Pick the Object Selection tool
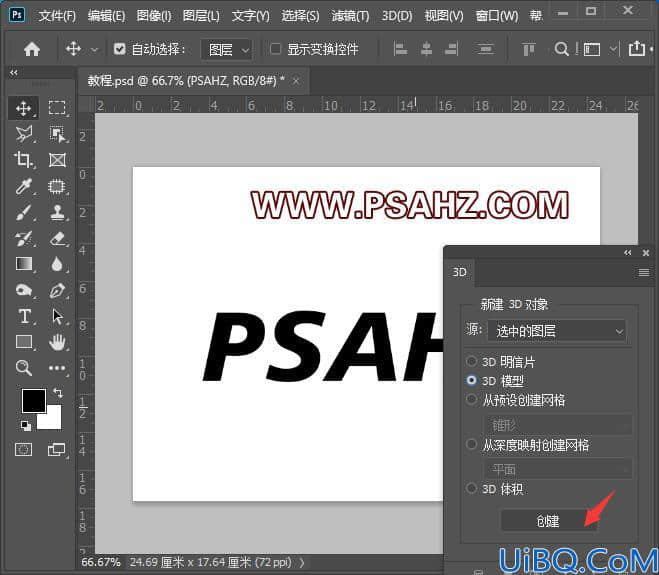659x575 pixels. tap(57, 134)
